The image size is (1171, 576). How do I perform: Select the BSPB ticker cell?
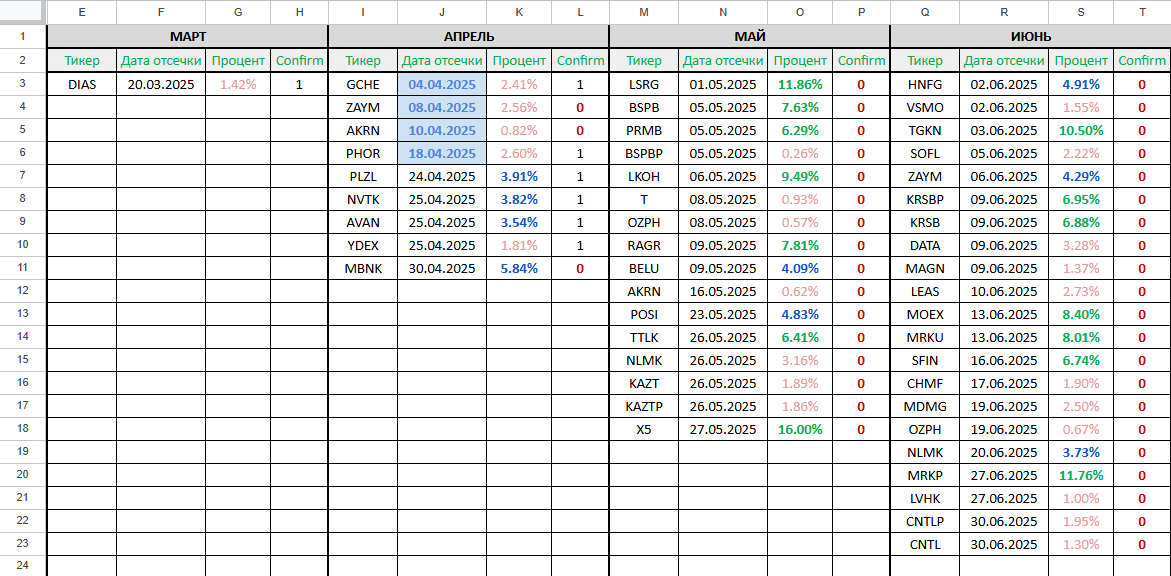pyautogui.click(x=644, y=108)
